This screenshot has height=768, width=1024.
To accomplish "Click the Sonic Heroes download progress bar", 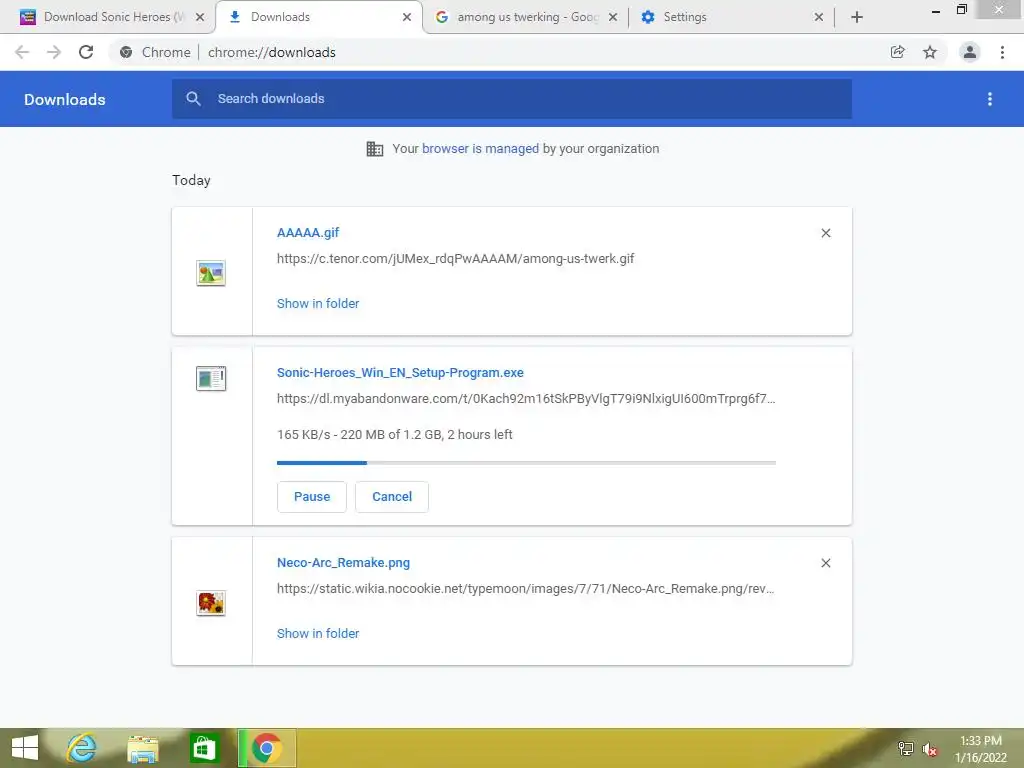I will [526, 462].
